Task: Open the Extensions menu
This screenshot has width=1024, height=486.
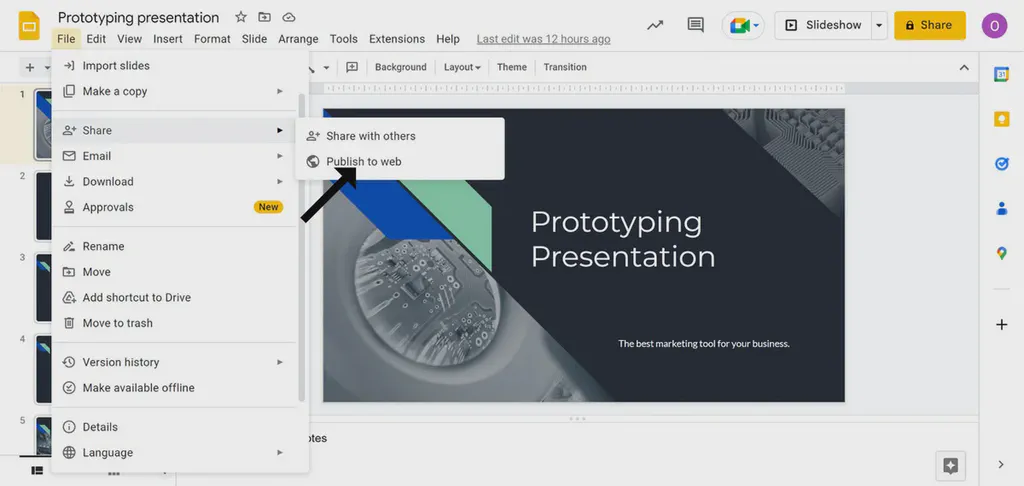Action: pyautogui.click(x=397, y=39)
